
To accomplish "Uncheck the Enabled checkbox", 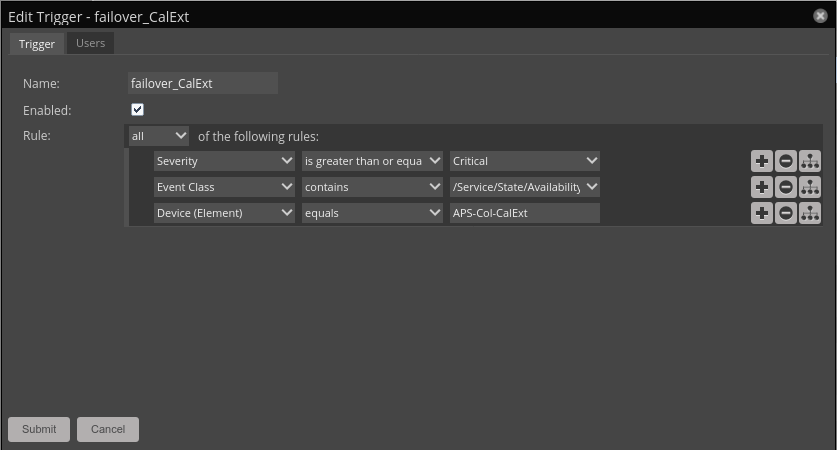I will point(138,110).
